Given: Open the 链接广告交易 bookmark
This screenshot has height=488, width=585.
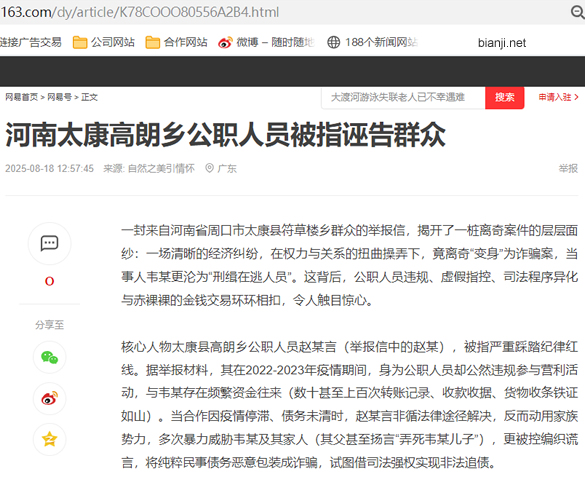Looking at the screenshot, I should pos(31,42).
